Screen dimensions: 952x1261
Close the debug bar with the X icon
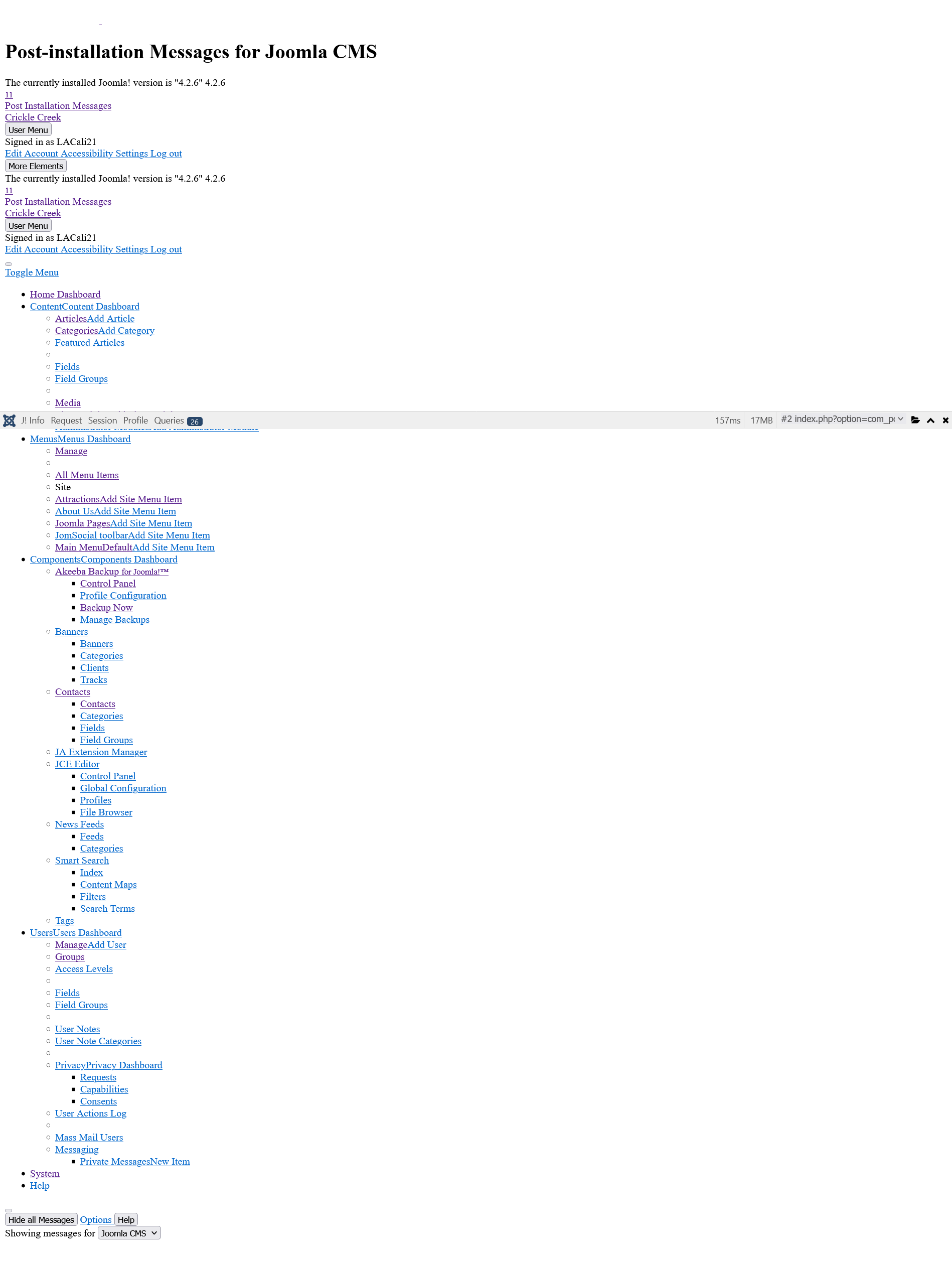(x=946, y=421)
